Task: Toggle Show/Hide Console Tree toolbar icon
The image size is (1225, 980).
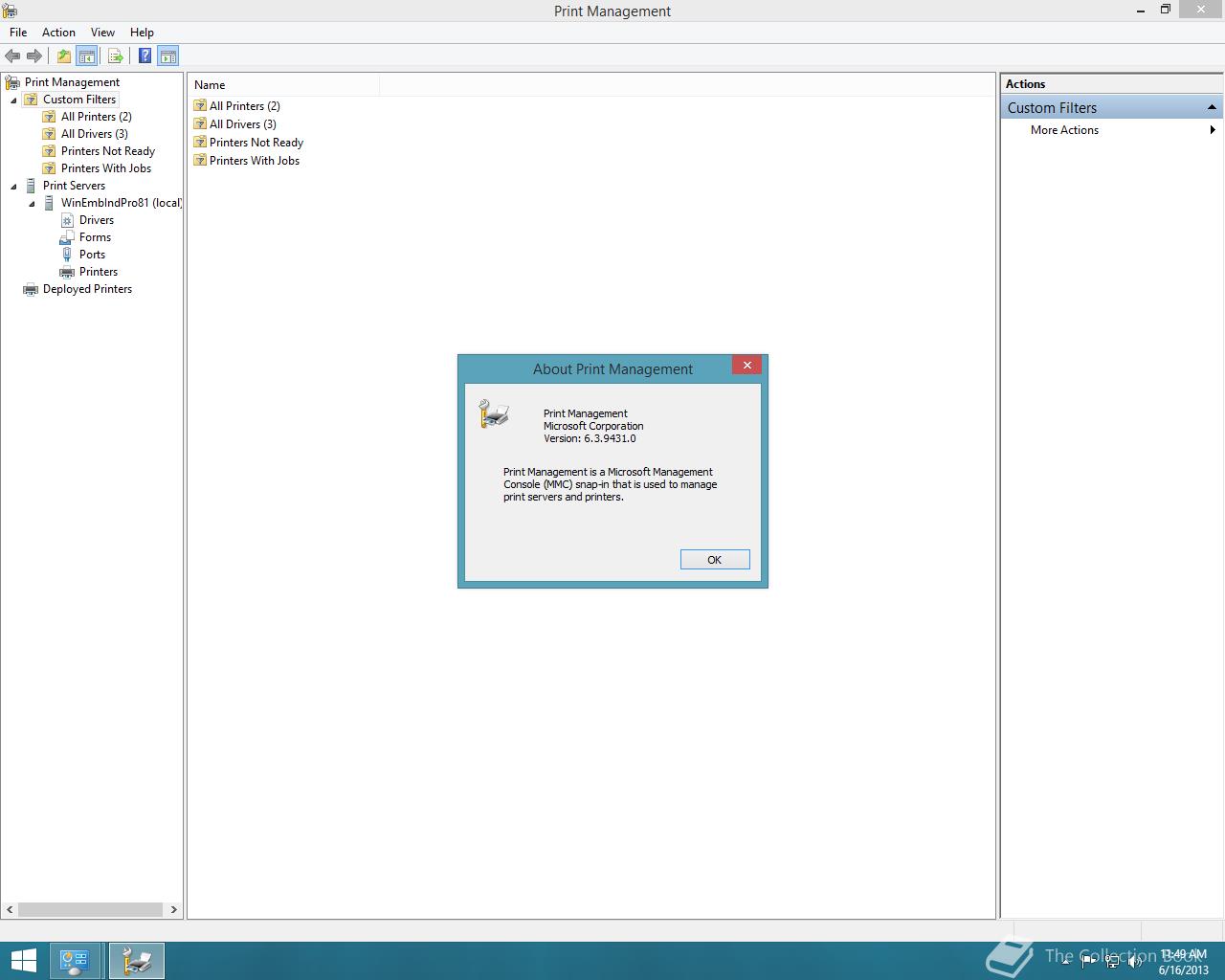Action: pos(86,56)
